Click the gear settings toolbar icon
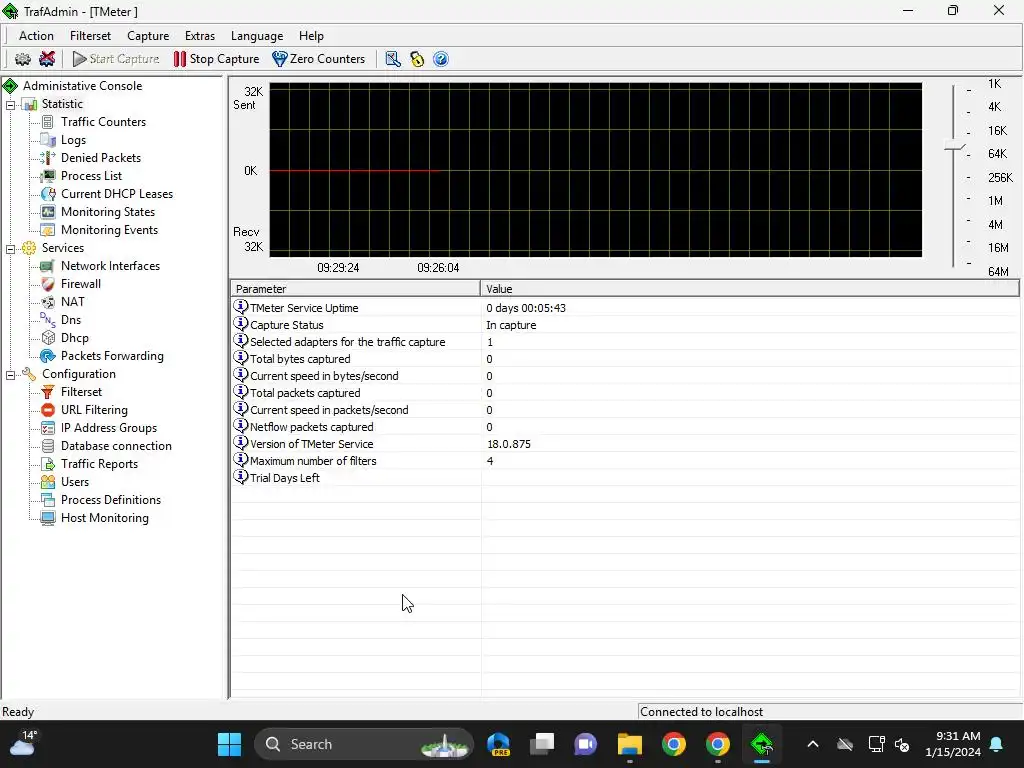 [23, 59]
